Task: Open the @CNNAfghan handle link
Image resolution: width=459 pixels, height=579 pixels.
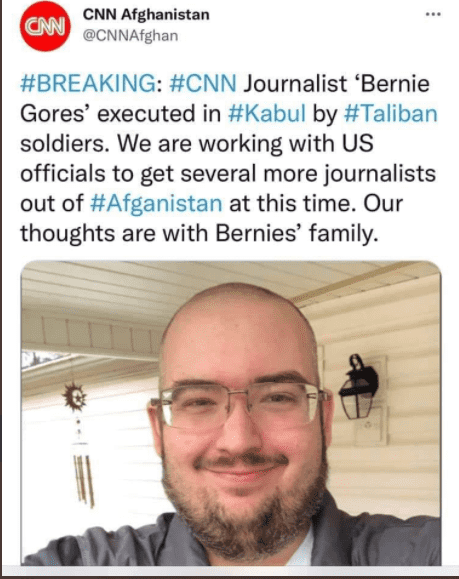Action: point(130,36)
